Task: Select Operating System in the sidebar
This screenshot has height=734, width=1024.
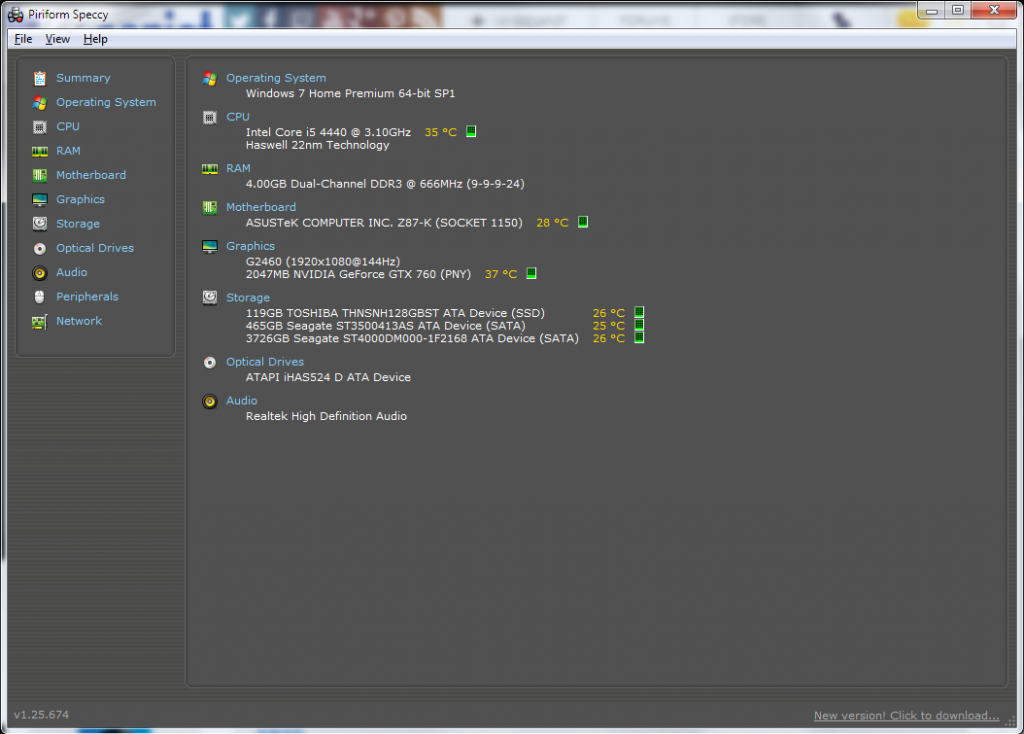Action: pyautogui.click(x=106, y=103)
